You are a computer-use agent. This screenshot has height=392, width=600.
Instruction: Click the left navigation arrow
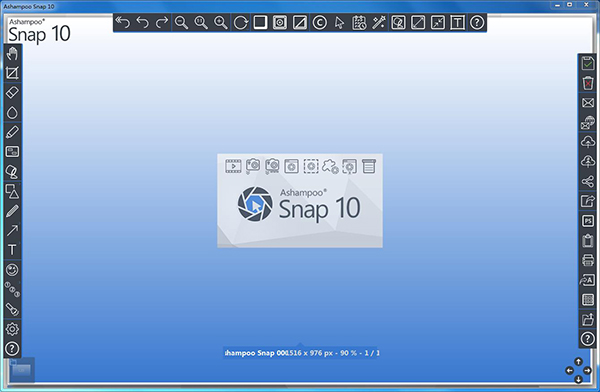coord(569,370)
